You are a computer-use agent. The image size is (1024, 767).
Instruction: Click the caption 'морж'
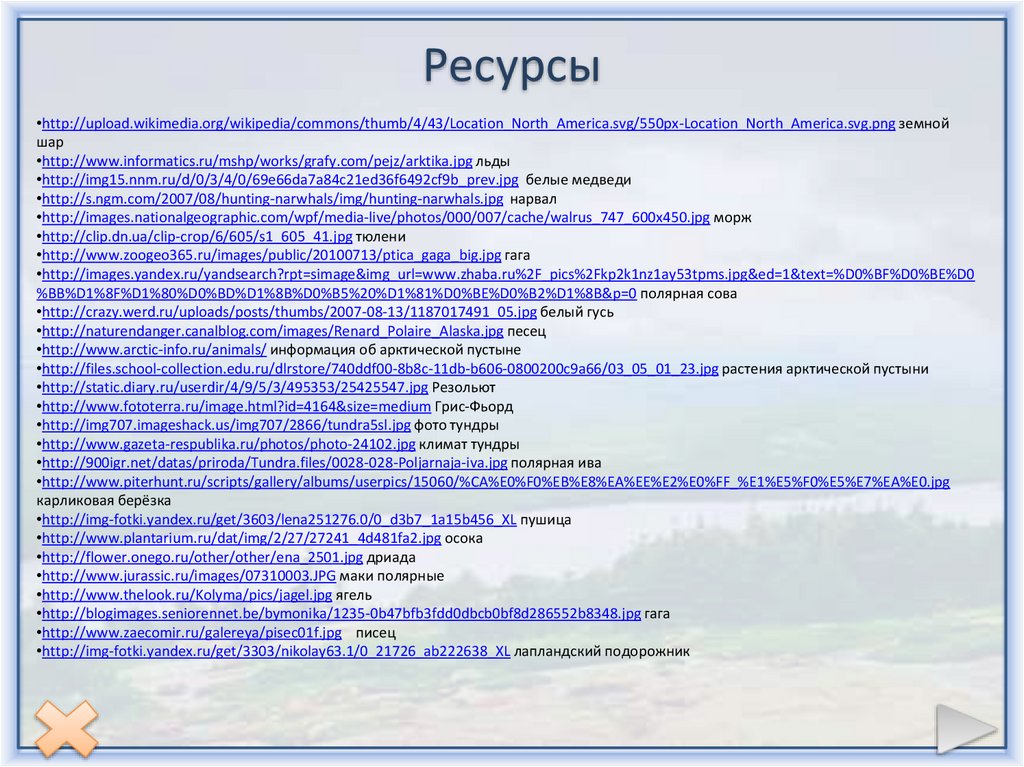[x=733, y=218]
